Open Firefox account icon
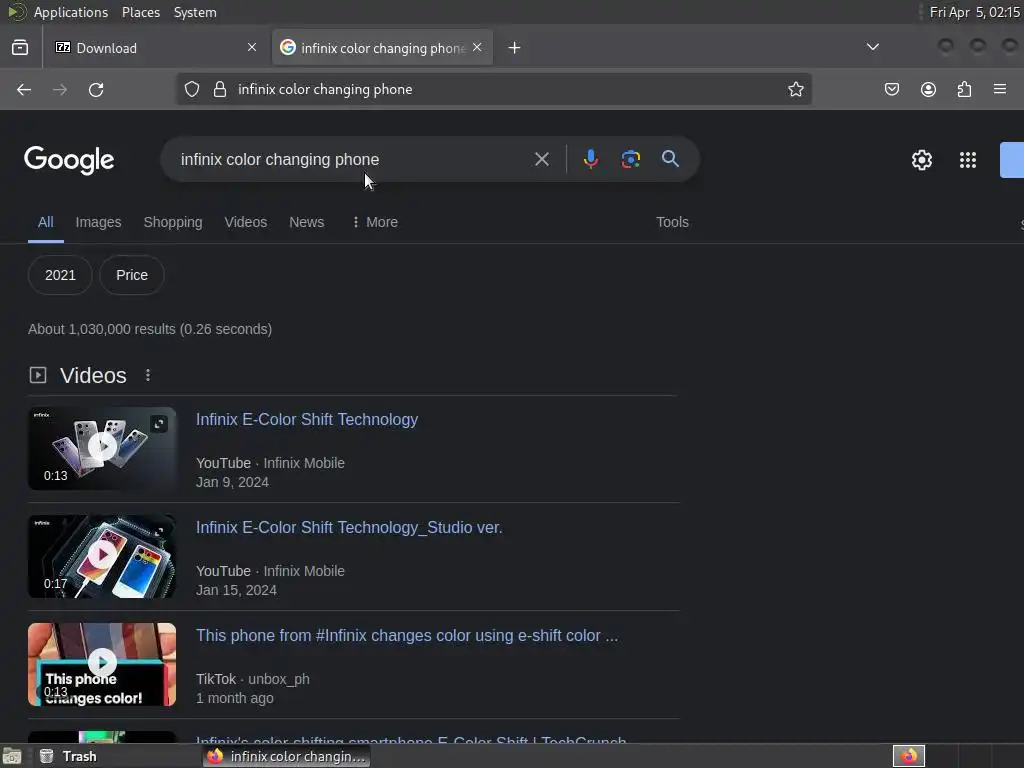Viewport: 1024px width, 768px height. click(x=928, y=89)
